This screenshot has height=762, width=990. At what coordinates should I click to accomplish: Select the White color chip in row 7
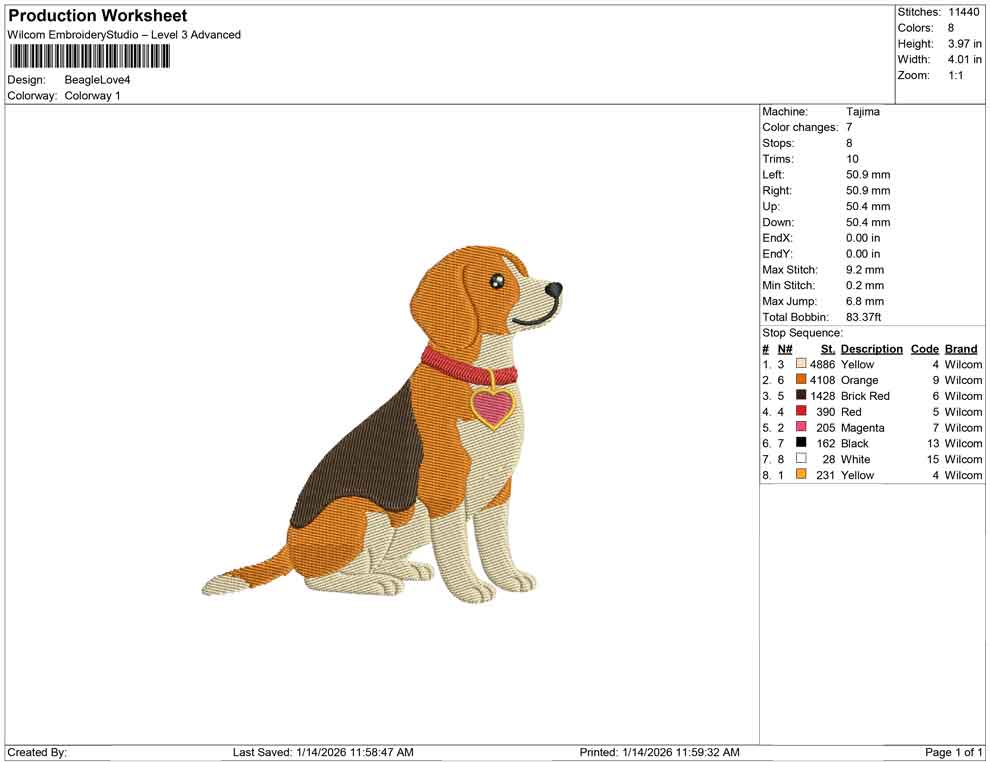point(800,459)
